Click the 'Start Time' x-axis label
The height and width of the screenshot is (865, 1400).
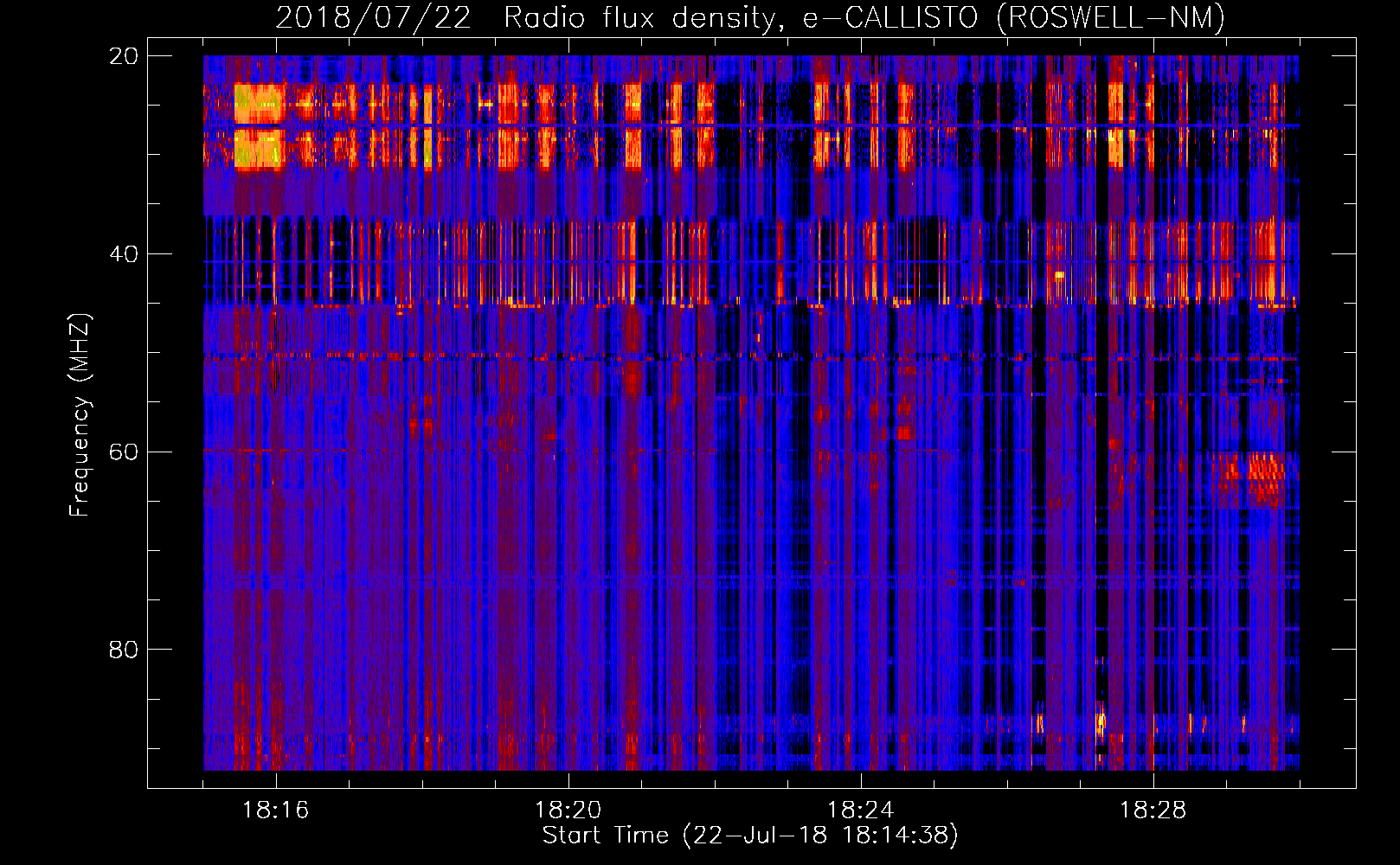pos(750,836)
